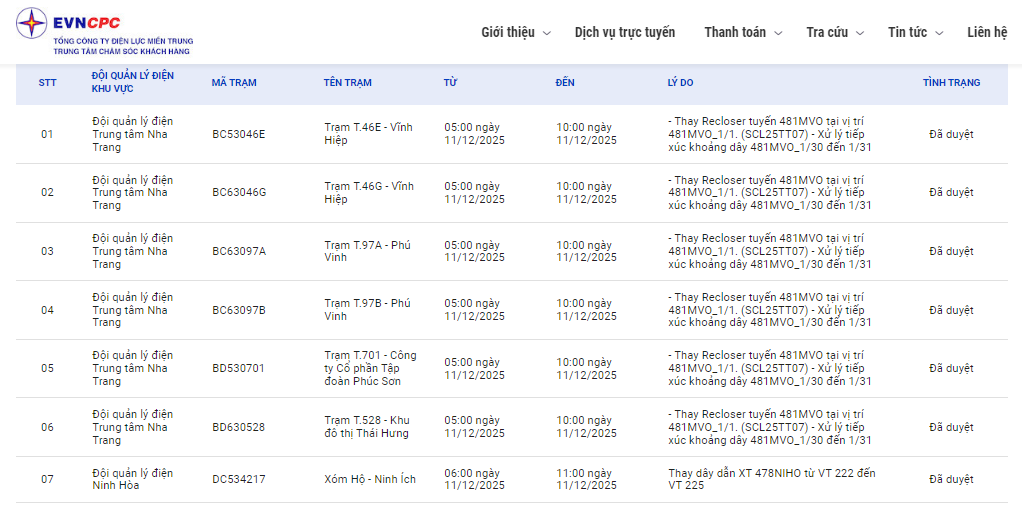
Task: Click the EVNCPC logo
Action: (105, 31)
